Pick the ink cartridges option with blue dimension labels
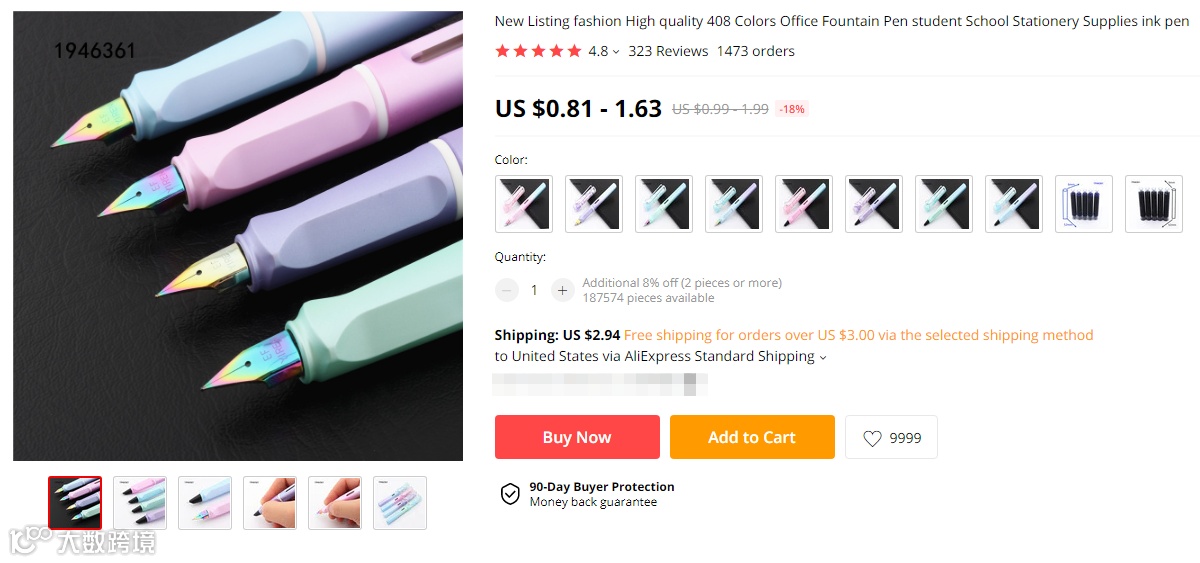The height and width of the screenshot is (563, 1200). coord(1083,204)
